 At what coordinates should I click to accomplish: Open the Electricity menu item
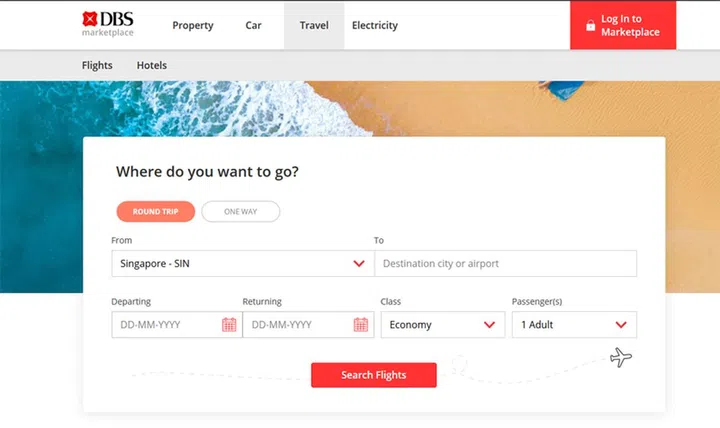(x=375, y=26)
